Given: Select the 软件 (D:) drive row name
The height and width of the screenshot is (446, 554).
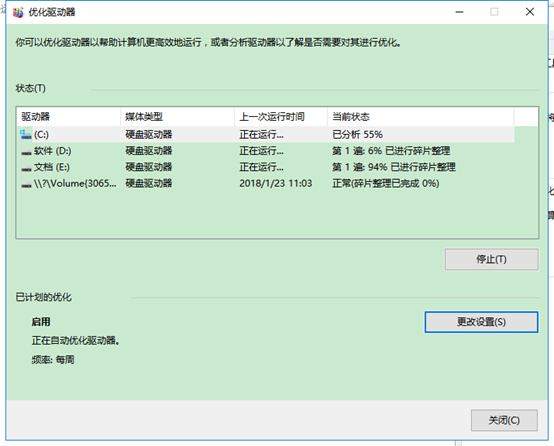Looking at the screenshot, I should (x=53, y=151).
